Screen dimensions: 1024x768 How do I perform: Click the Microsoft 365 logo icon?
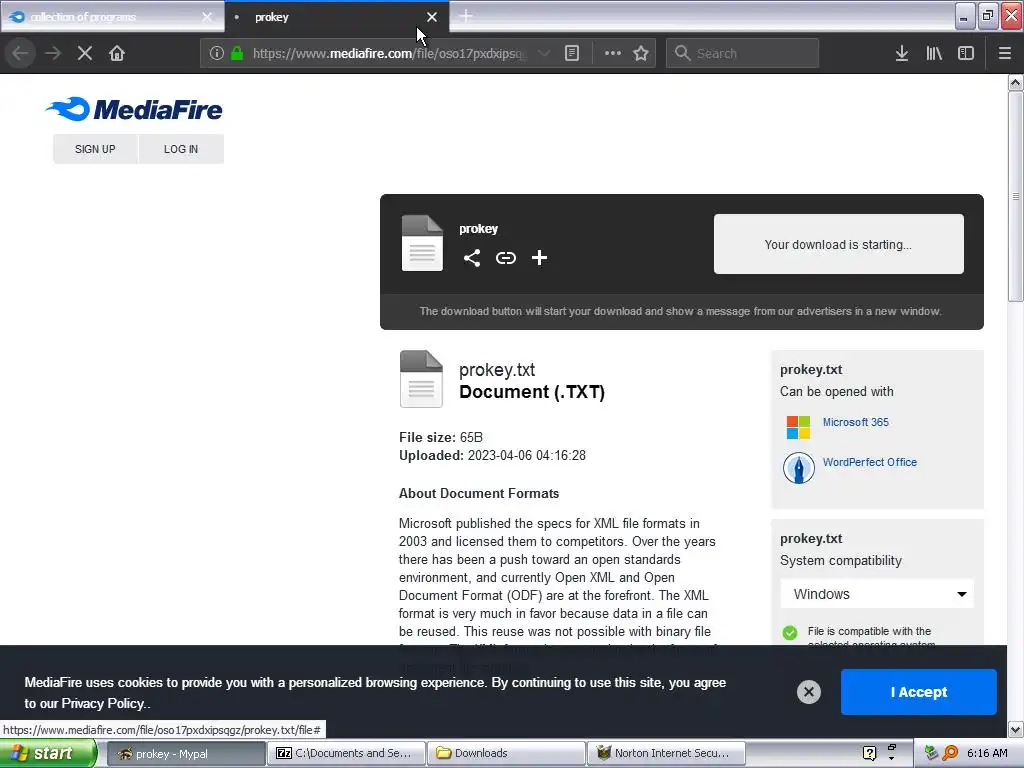pos(798,428)
